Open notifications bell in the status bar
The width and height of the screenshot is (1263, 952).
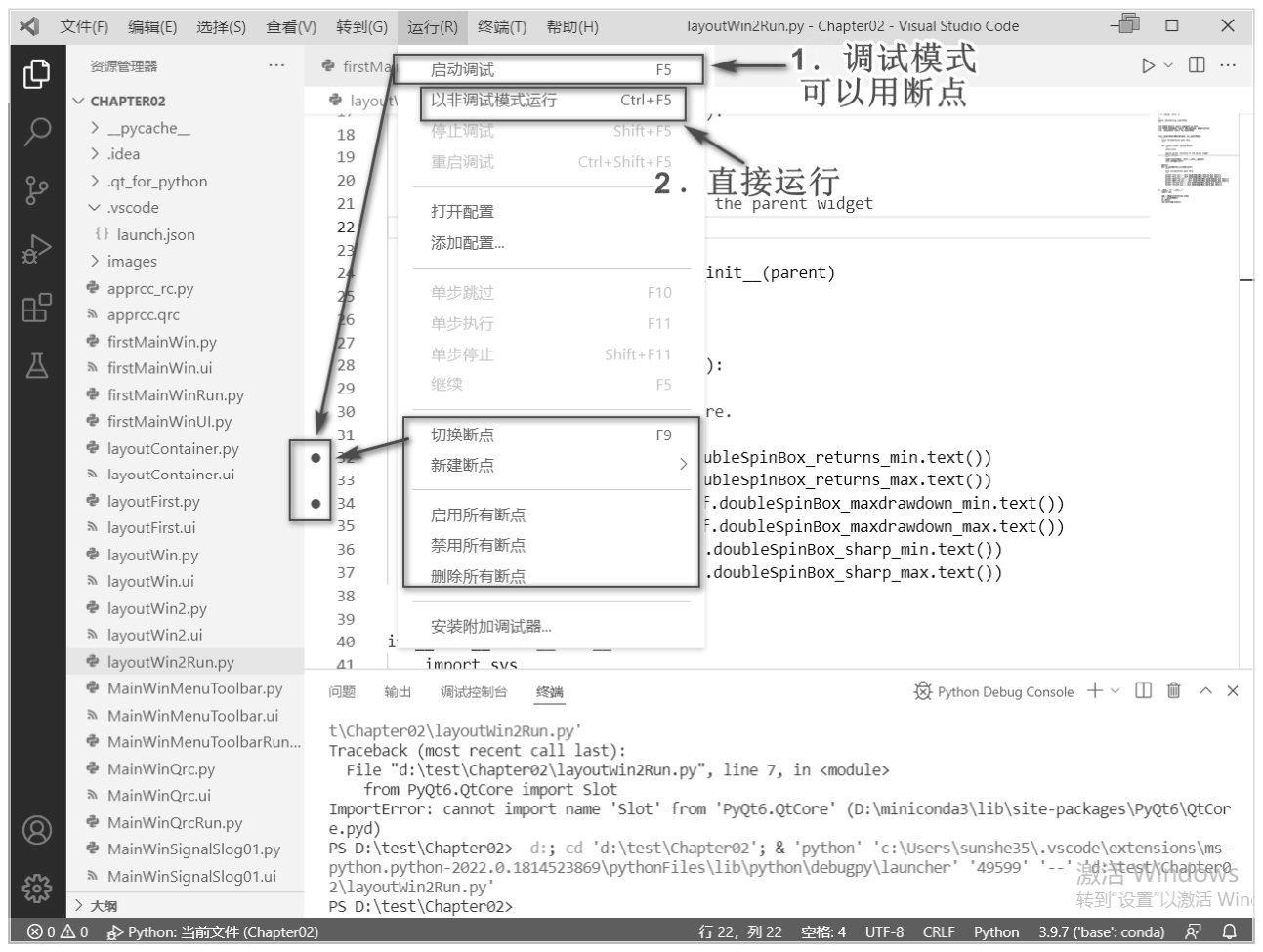pyautogui.click(x=1230, y=931)
